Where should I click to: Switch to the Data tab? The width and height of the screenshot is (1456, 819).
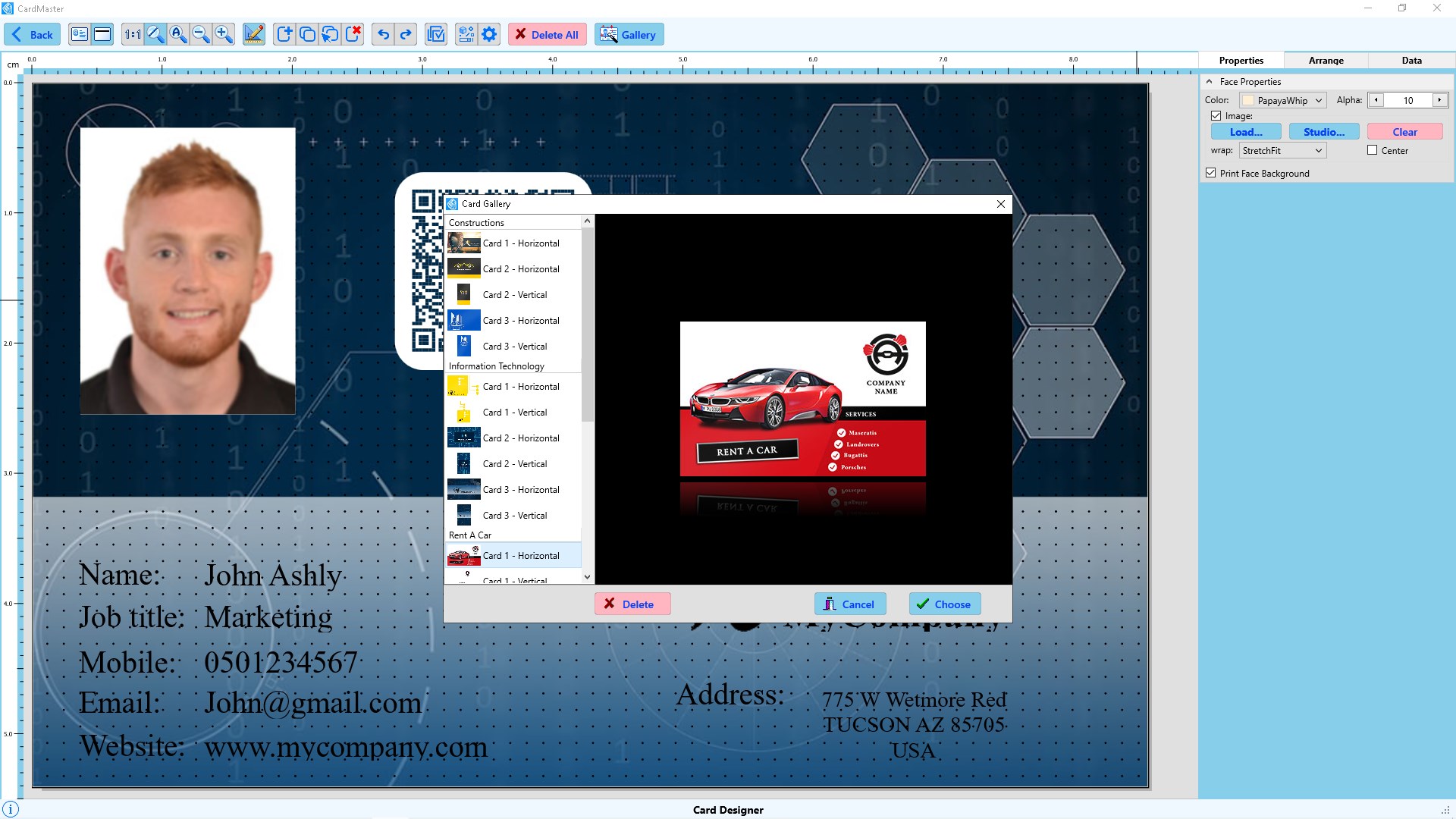coord(1411,60)
